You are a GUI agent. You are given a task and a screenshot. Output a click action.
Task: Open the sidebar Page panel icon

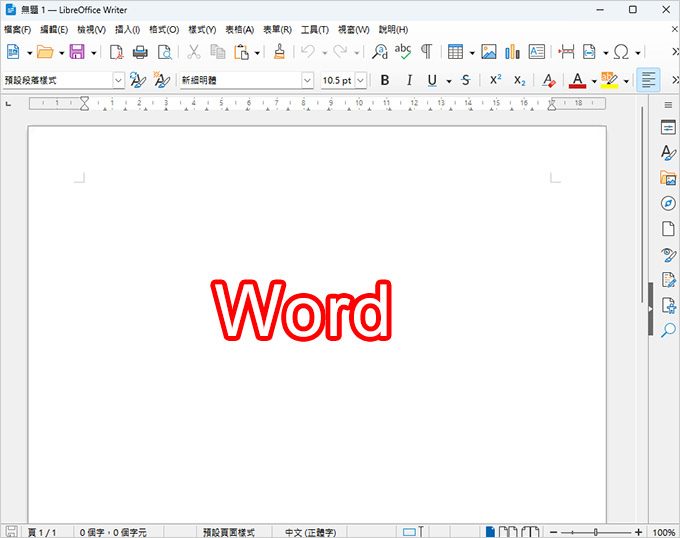click(x=668, y=228)
